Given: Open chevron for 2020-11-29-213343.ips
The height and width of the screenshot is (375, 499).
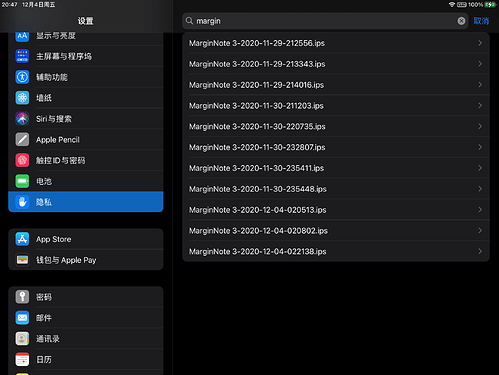Looking at the screenshot, I should click(480, 64).
